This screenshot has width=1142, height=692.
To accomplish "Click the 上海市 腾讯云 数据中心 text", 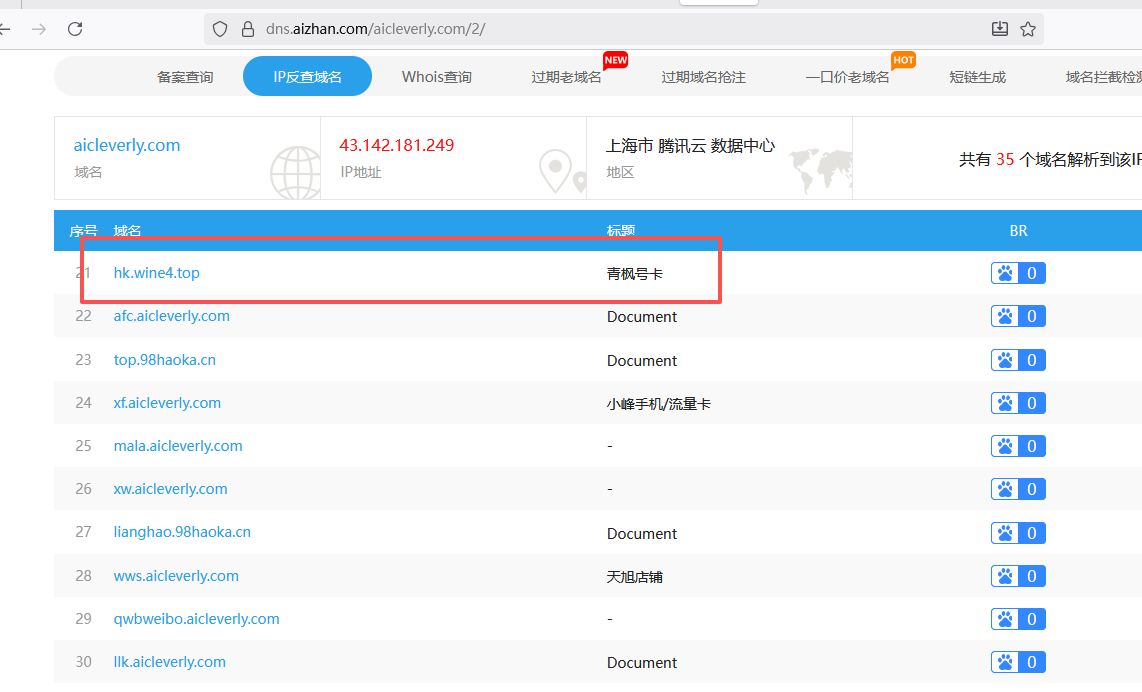I will click(690, 146).
